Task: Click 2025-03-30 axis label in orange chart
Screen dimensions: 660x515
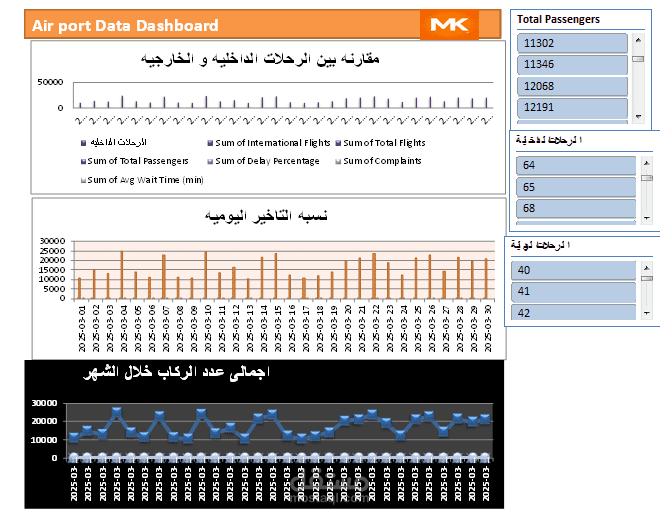Action: click(488, 329)
